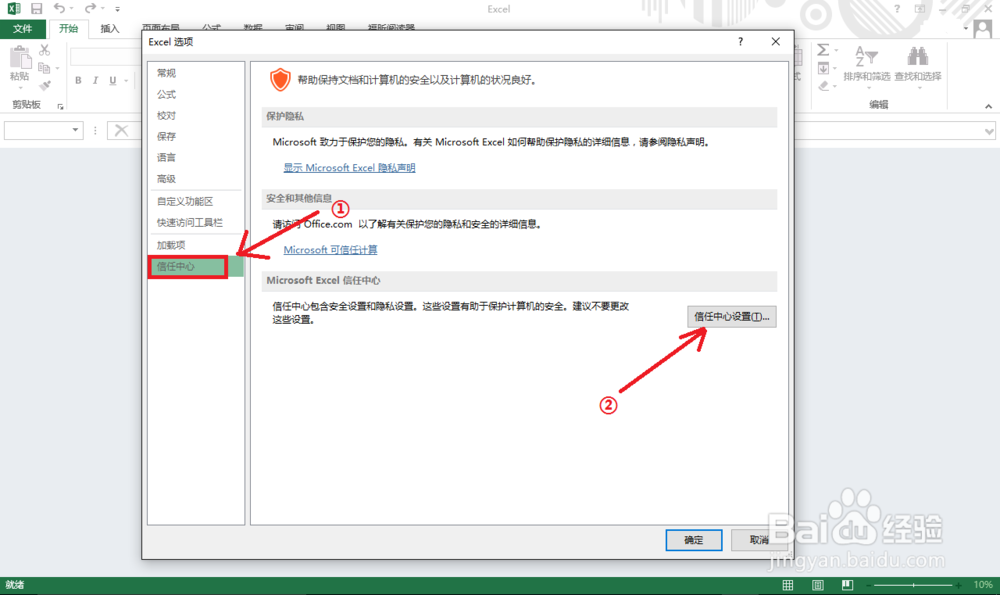
Task: Switch to Page Layout view icon
Action: pos(818,585)
